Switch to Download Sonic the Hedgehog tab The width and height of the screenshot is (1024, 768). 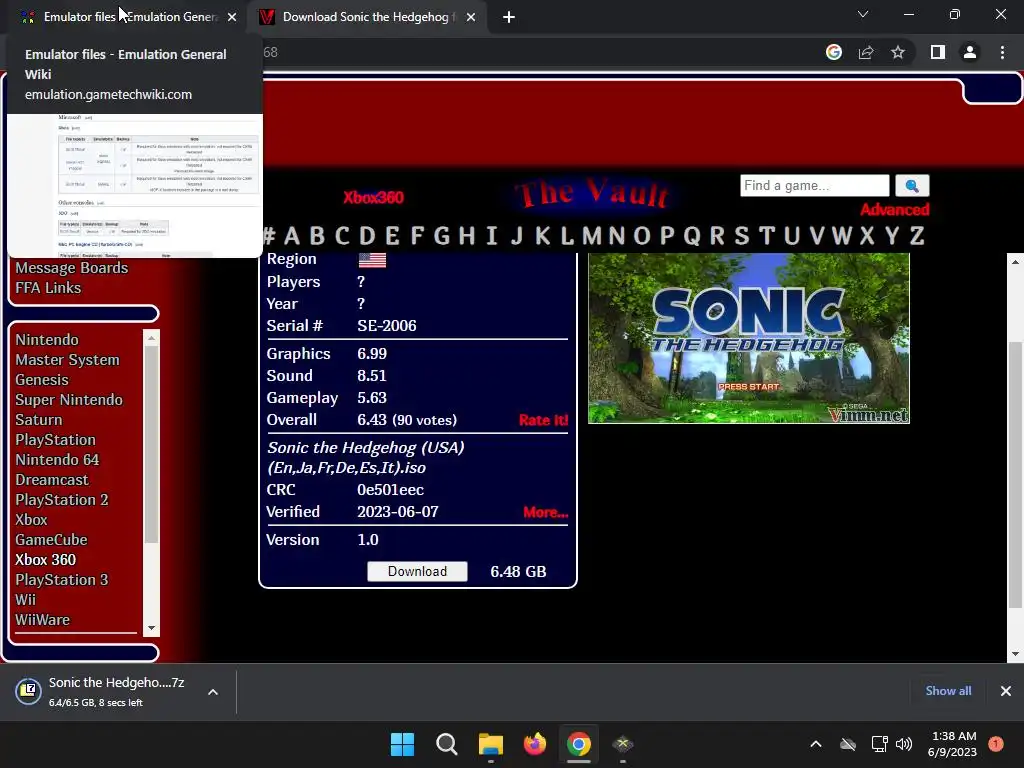click(366, 17)
